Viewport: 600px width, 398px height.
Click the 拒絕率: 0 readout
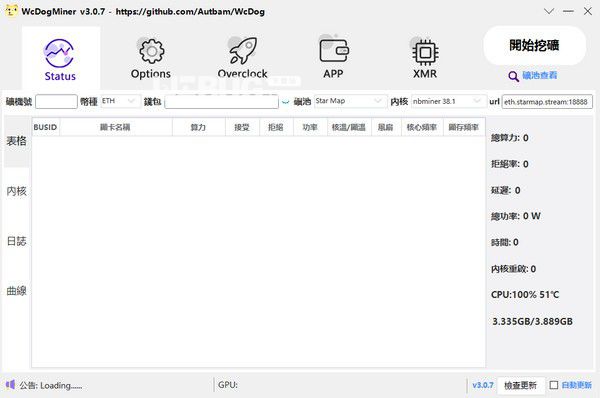click(510, 164)
